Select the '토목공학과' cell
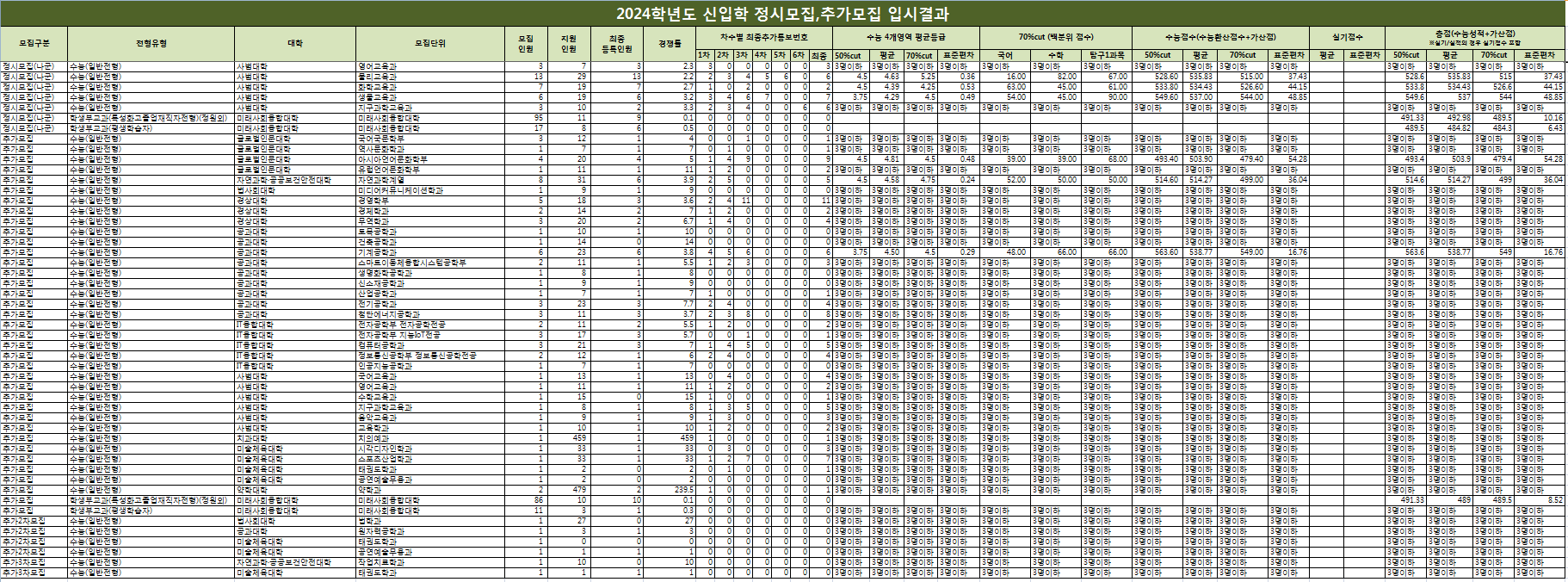This screenshot has width=1568, height=582. (430, 232)
